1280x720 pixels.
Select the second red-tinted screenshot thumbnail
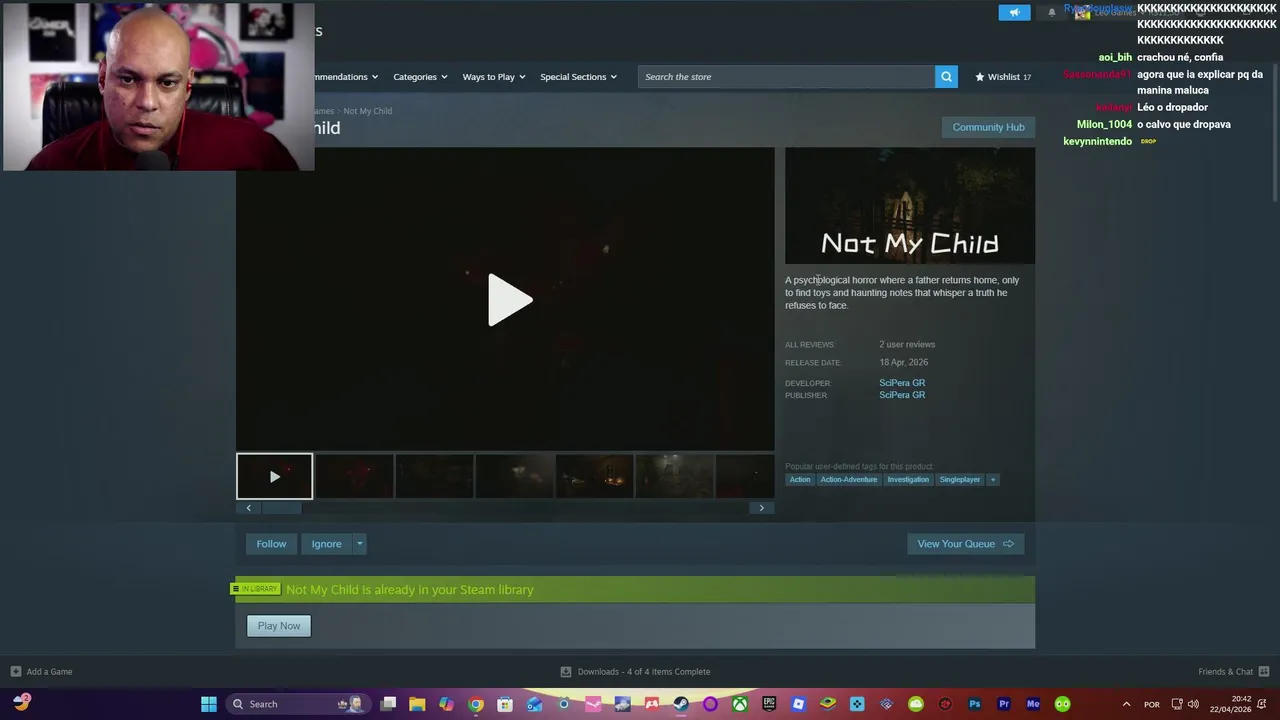tap(354, 476)
